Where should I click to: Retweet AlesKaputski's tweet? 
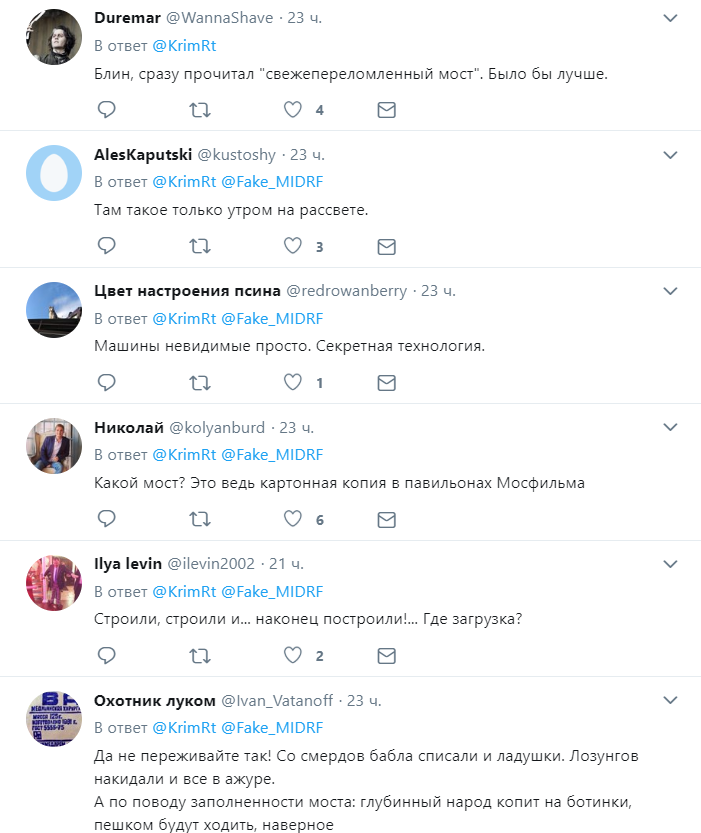(x=200, y=246)
